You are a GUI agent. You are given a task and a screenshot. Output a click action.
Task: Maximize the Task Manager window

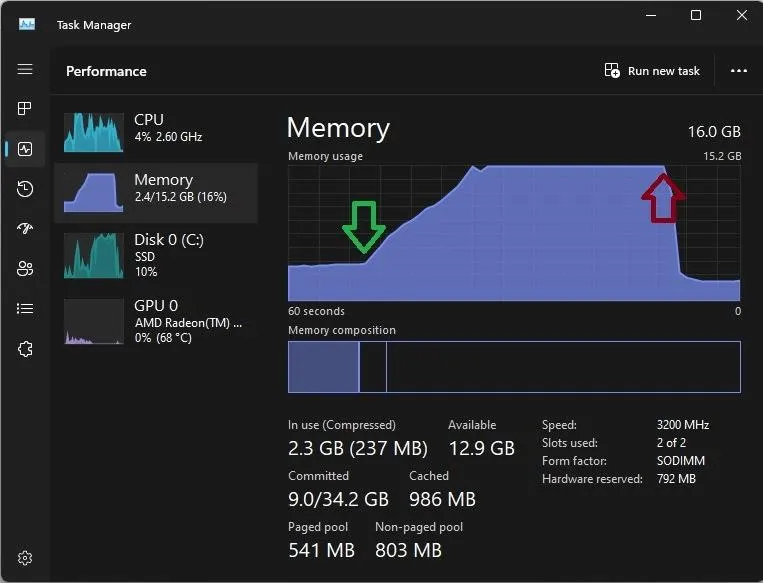(696, 15)
